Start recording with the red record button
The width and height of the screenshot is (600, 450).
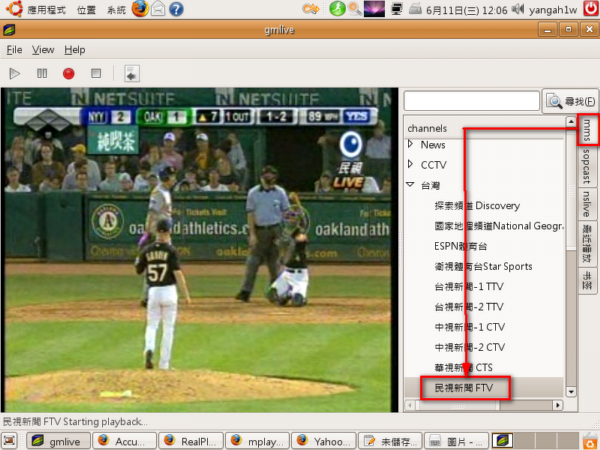point(68,73)
